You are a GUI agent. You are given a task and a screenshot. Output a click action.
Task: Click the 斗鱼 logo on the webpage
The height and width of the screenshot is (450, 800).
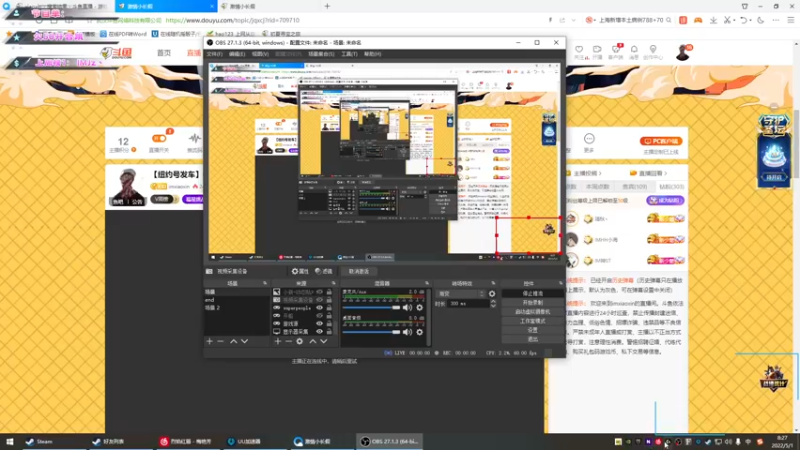(x=116, y=53)
